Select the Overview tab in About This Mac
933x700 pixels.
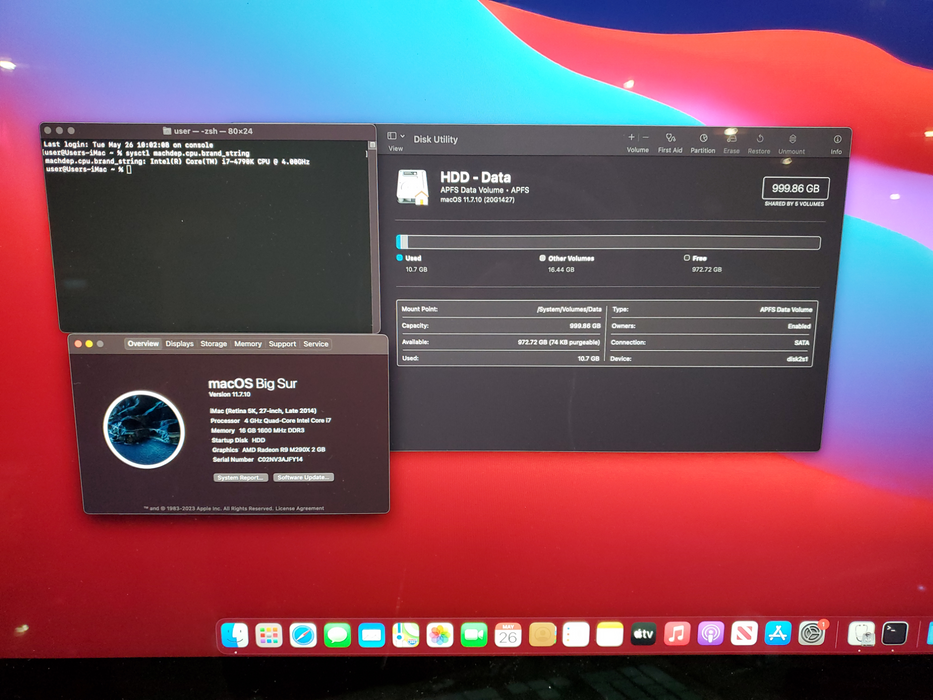point(143,343)
